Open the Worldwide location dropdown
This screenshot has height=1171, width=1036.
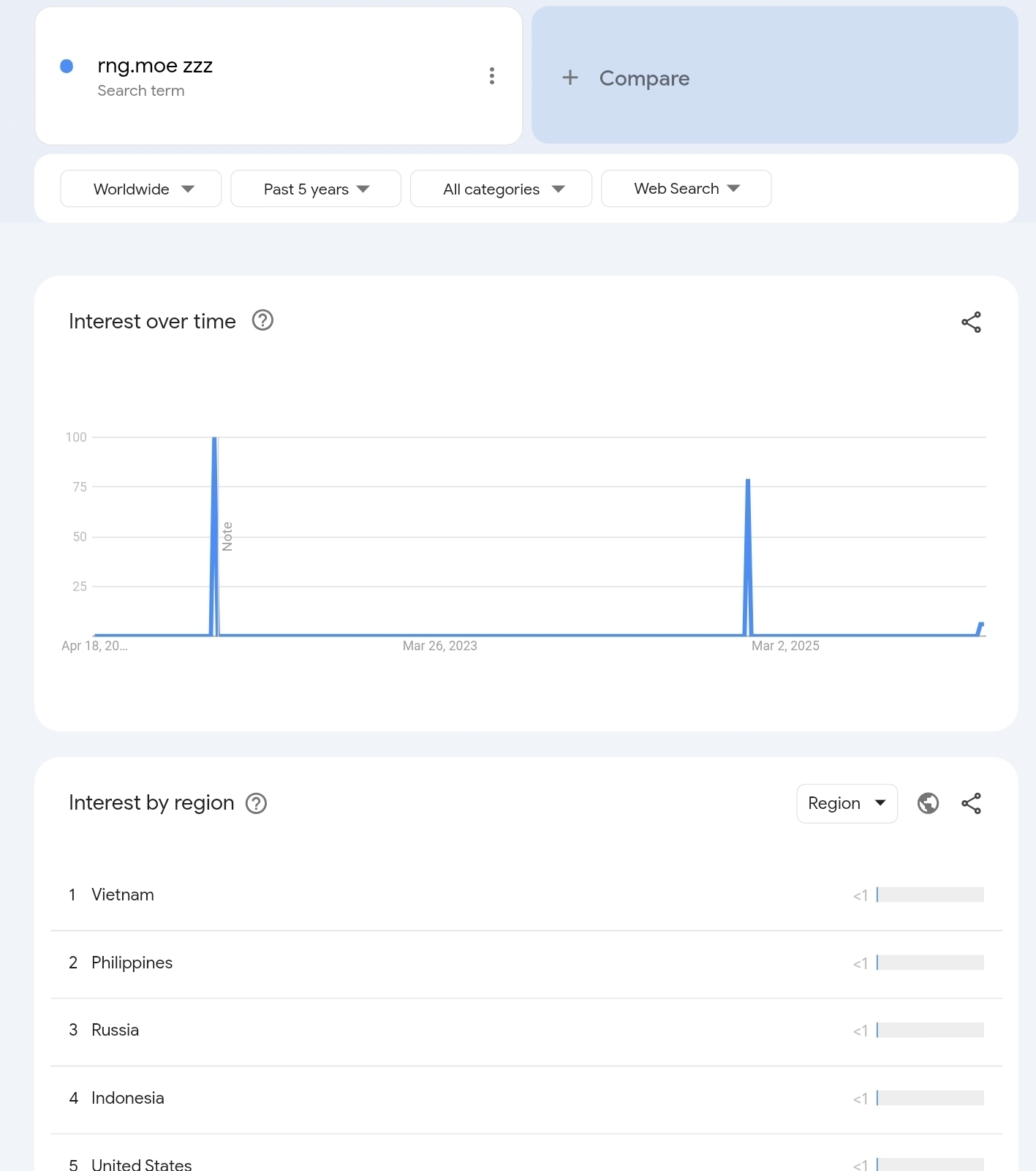click(x=141, y=189)
